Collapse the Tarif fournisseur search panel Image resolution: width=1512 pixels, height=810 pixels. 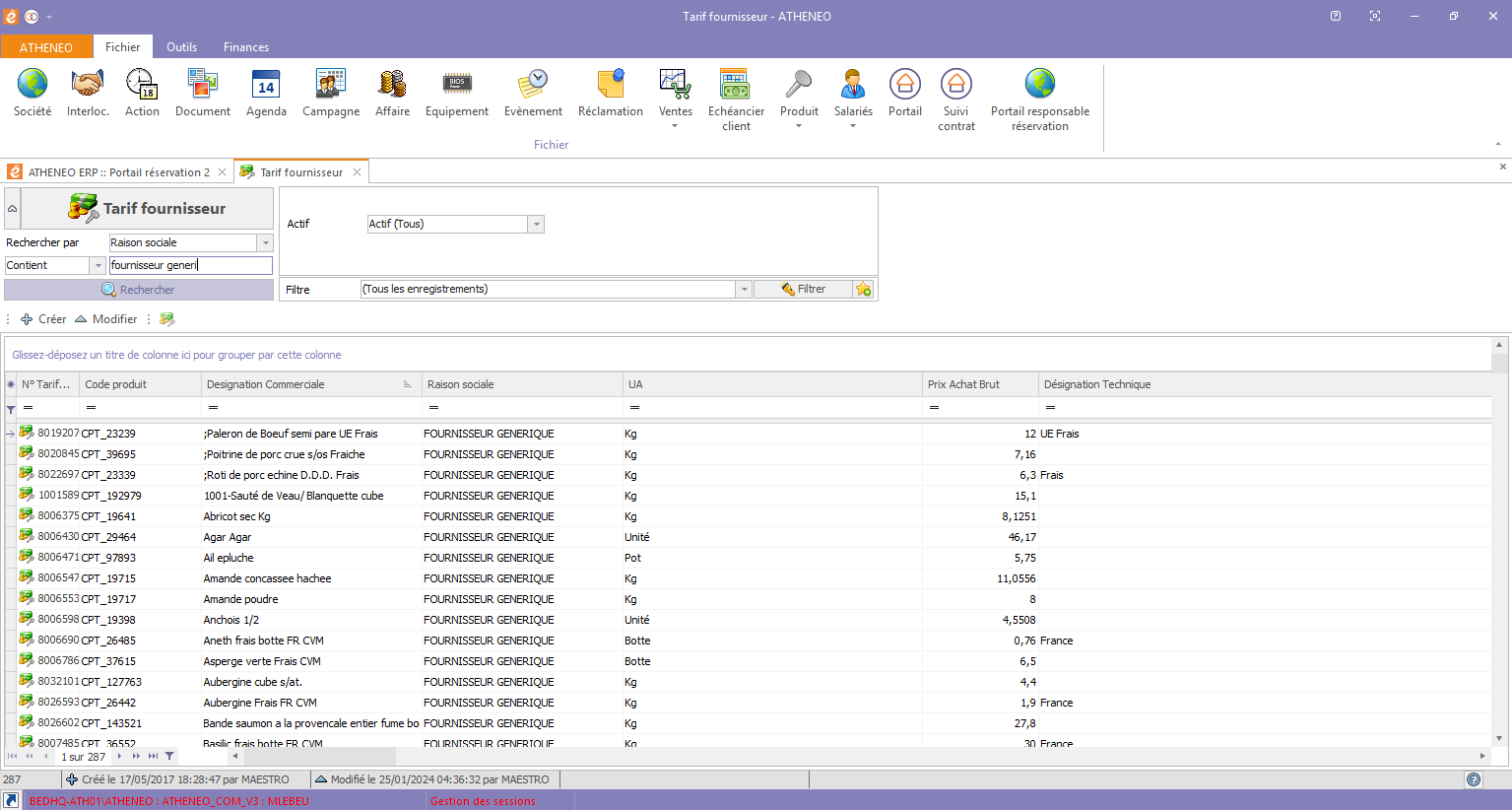pos(13,209)
